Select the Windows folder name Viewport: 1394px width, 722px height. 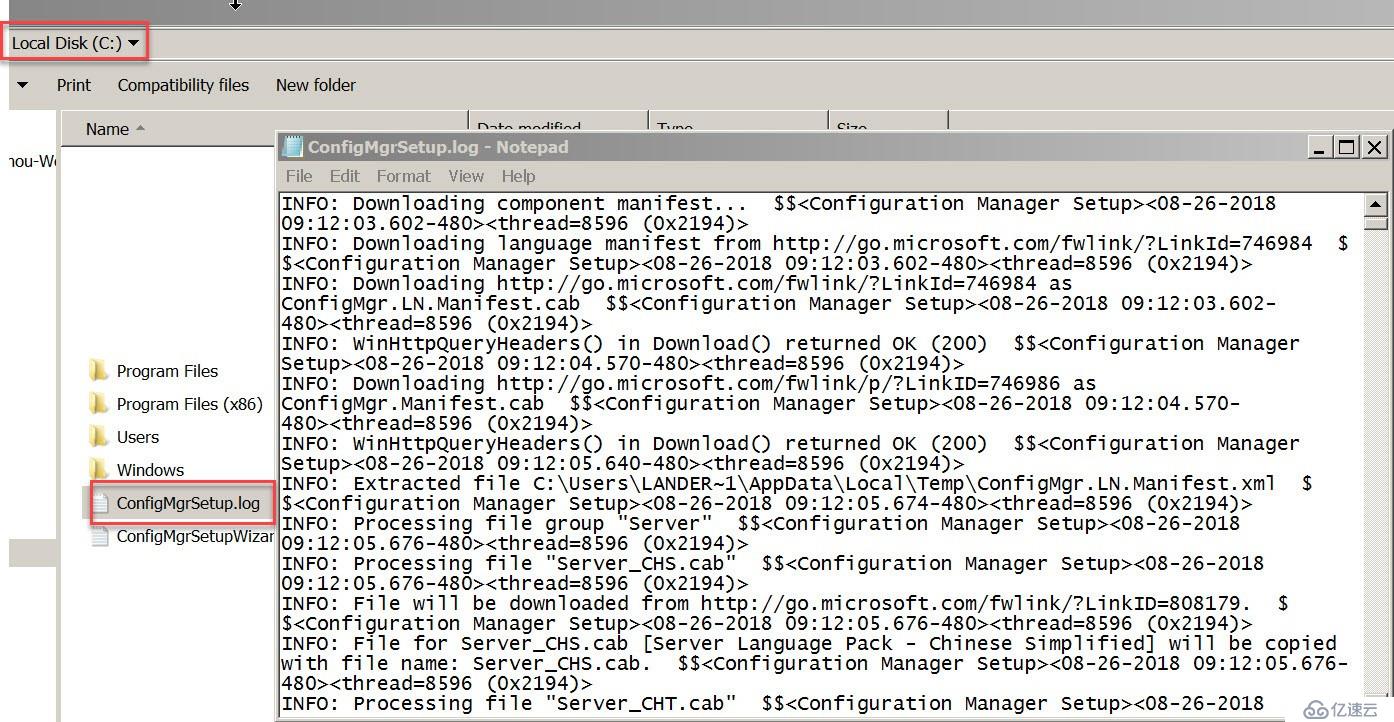click(150, 470)
